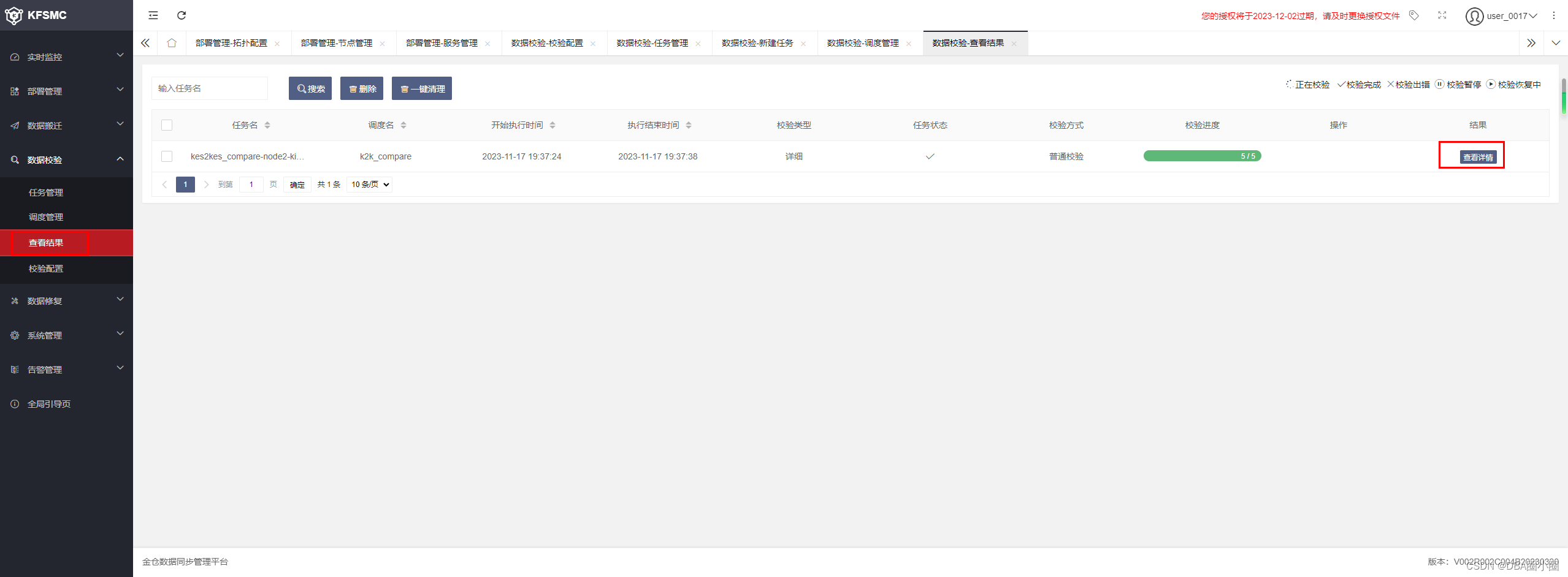Sort by 任务名 column arrows

267,125
